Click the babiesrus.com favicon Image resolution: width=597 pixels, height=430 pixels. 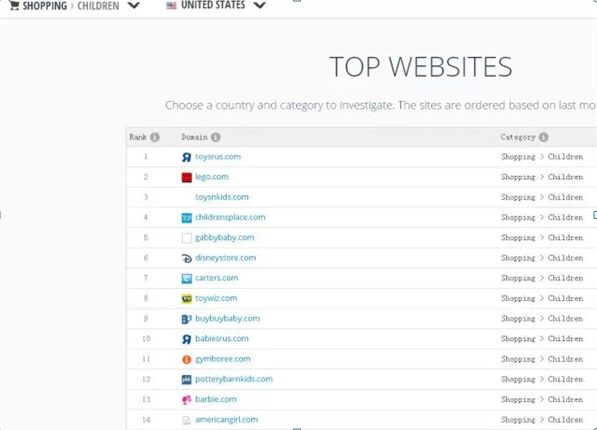click(x=186, y=339)
